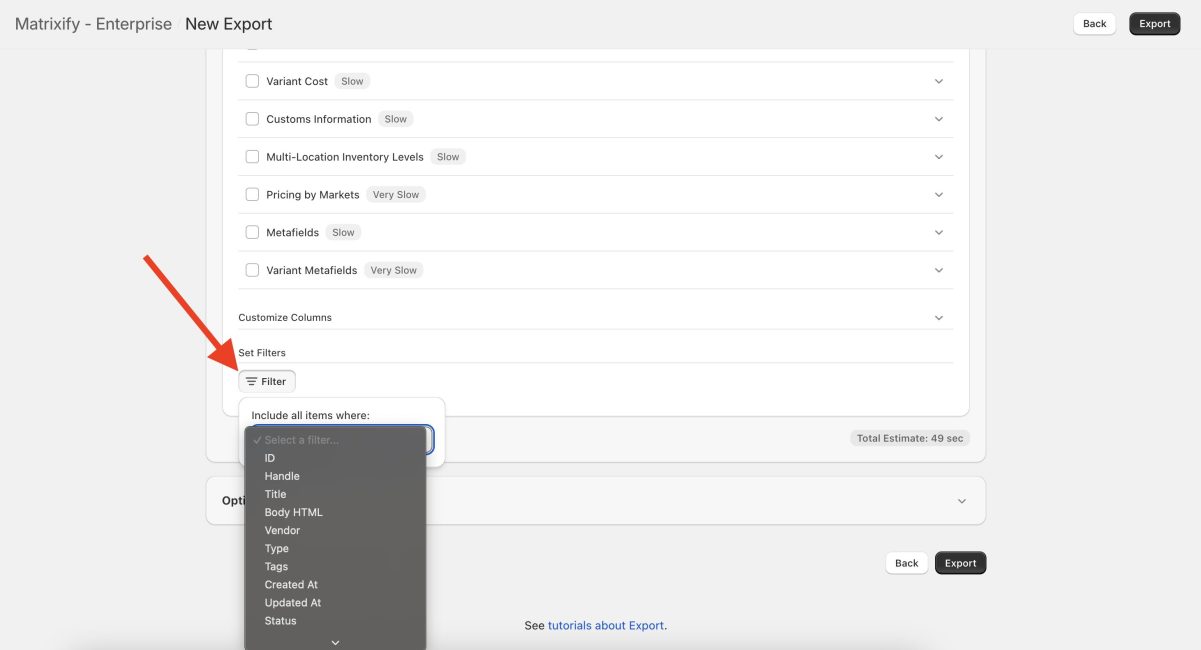Pick Status from the filter options
The height and width of the screenshot is (650, 1201).
point(280,620)
